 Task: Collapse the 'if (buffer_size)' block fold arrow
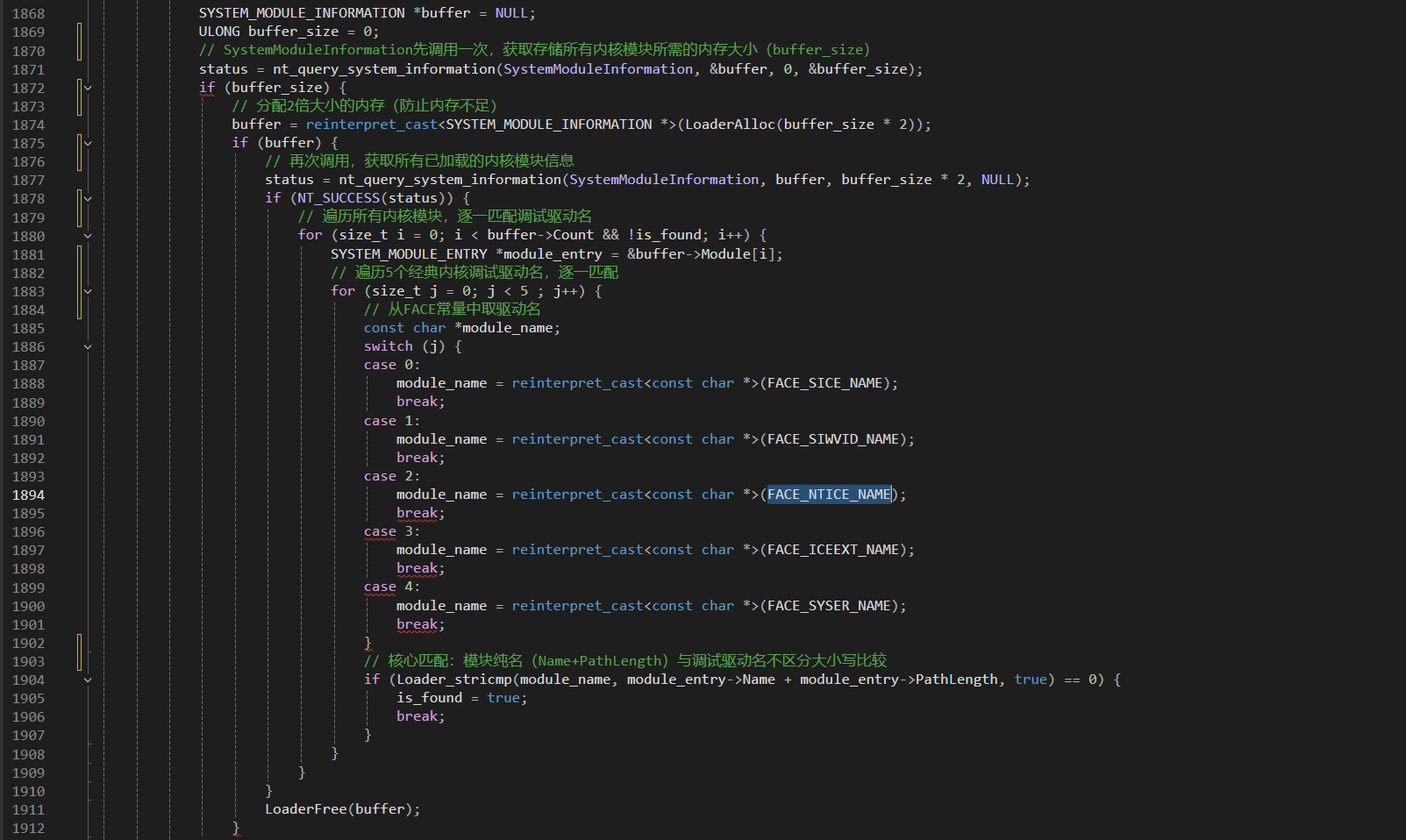click(x=88, y=88)
